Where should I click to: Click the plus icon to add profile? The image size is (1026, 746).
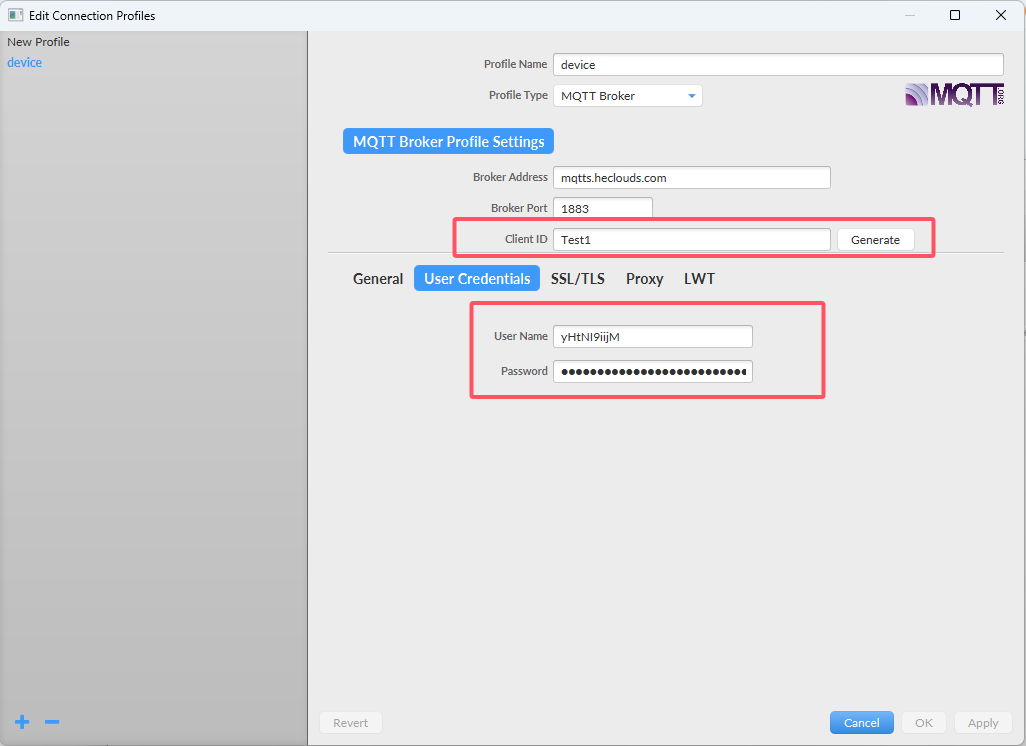(22, 722)
